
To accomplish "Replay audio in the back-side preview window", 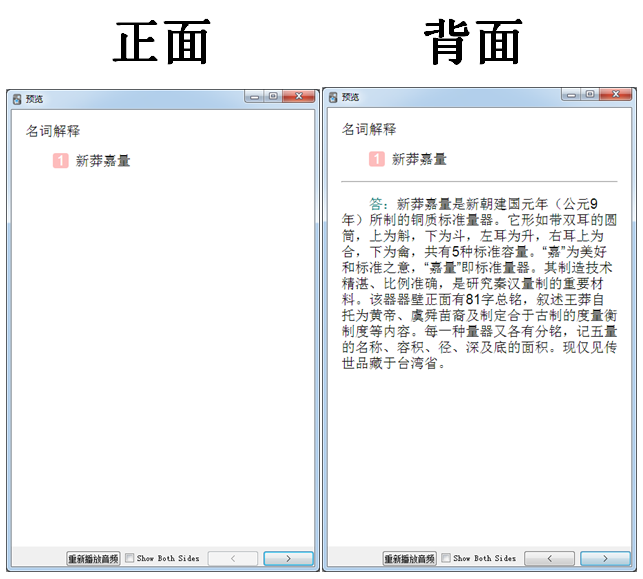I will click(410, 558).
